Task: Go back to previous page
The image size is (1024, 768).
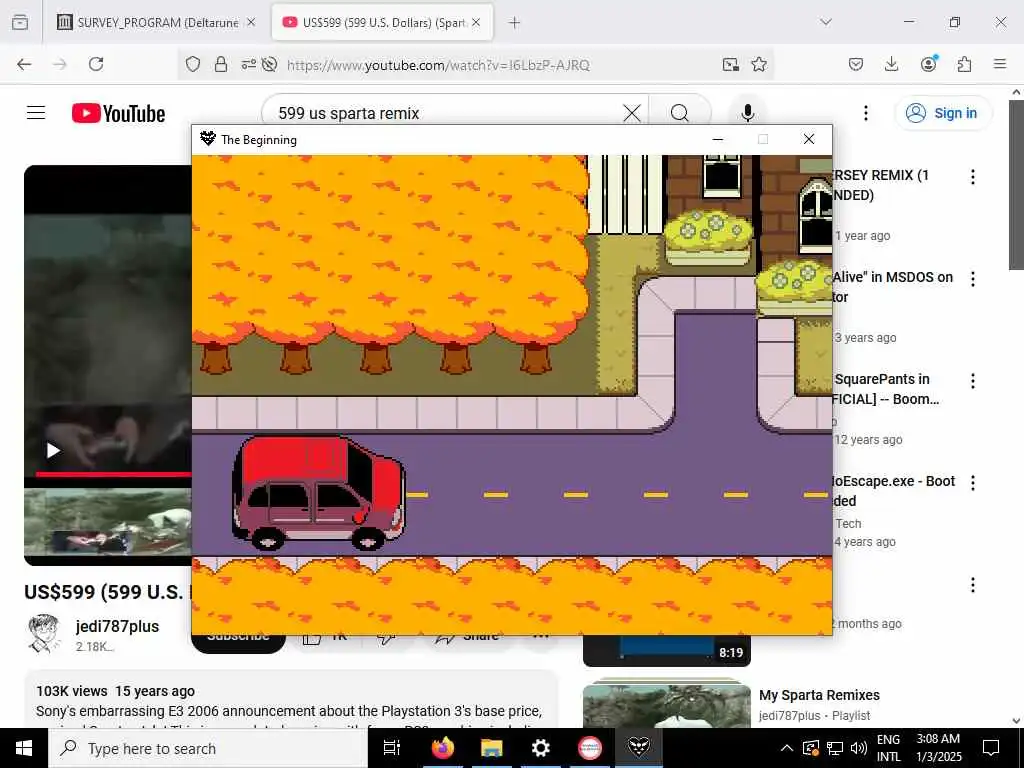Action: click(x=24, y=64)
